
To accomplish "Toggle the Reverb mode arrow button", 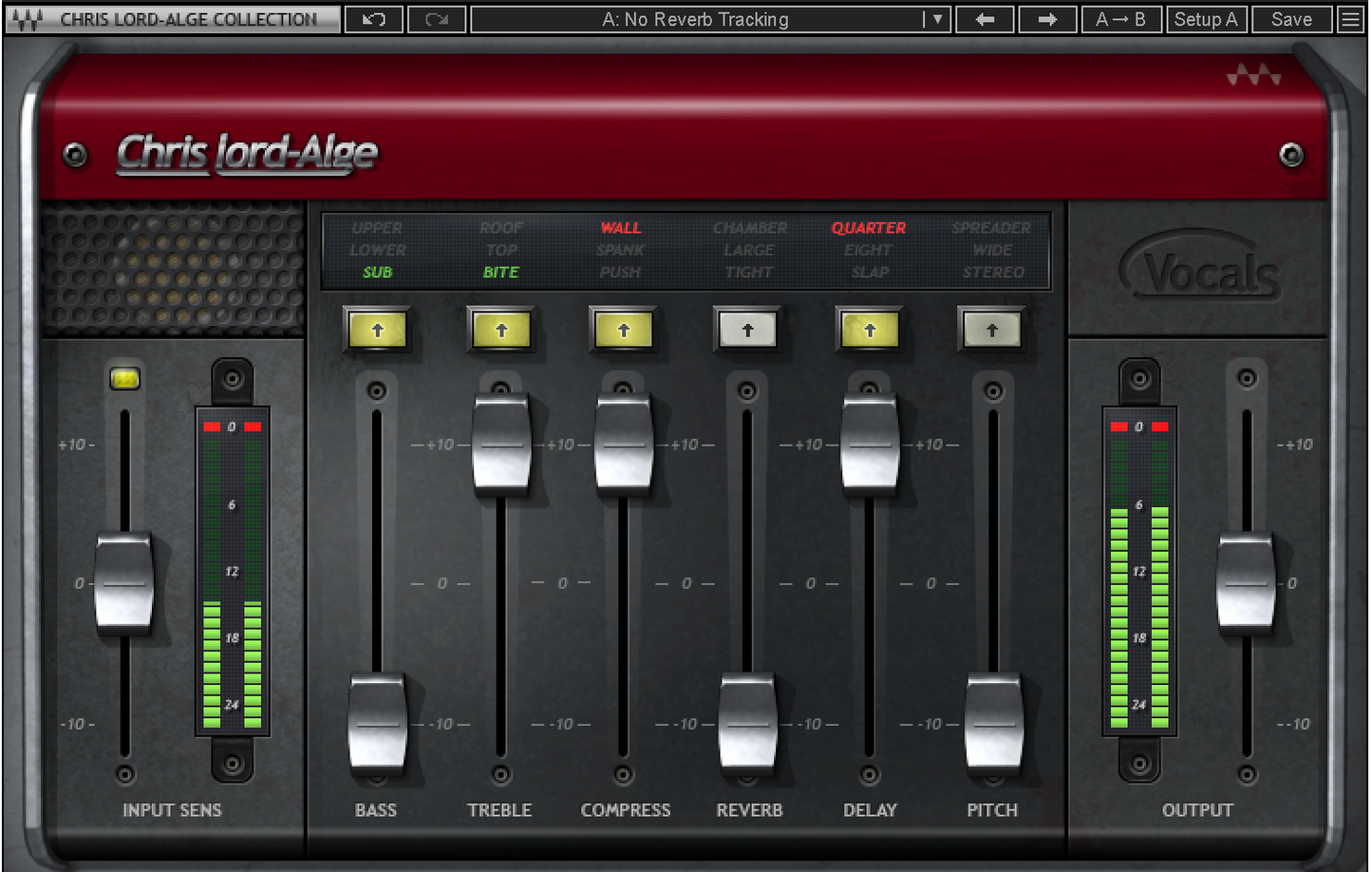I will tap(747, 331).
